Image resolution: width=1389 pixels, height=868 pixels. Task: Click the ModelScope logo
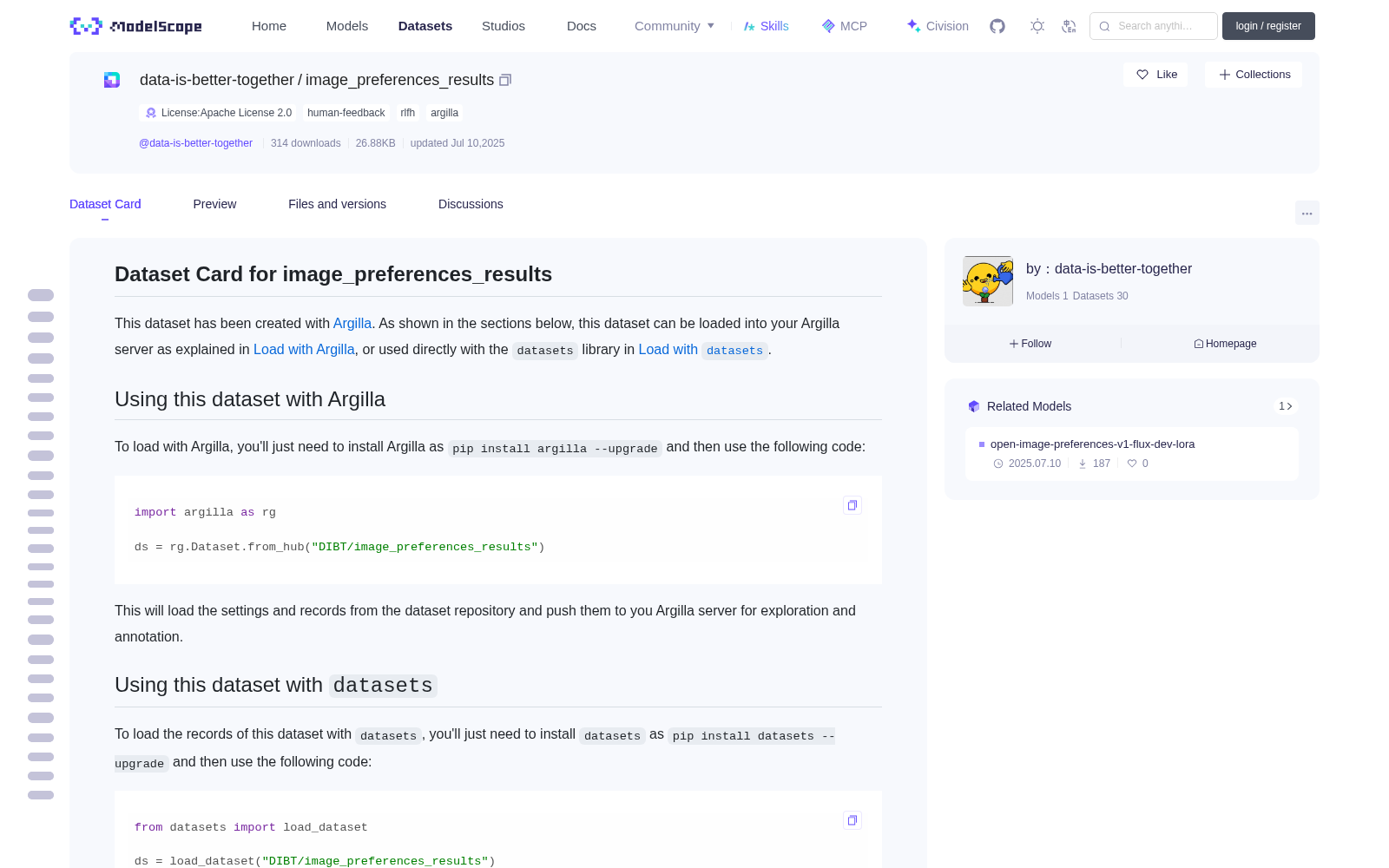[x=135, y=26]
